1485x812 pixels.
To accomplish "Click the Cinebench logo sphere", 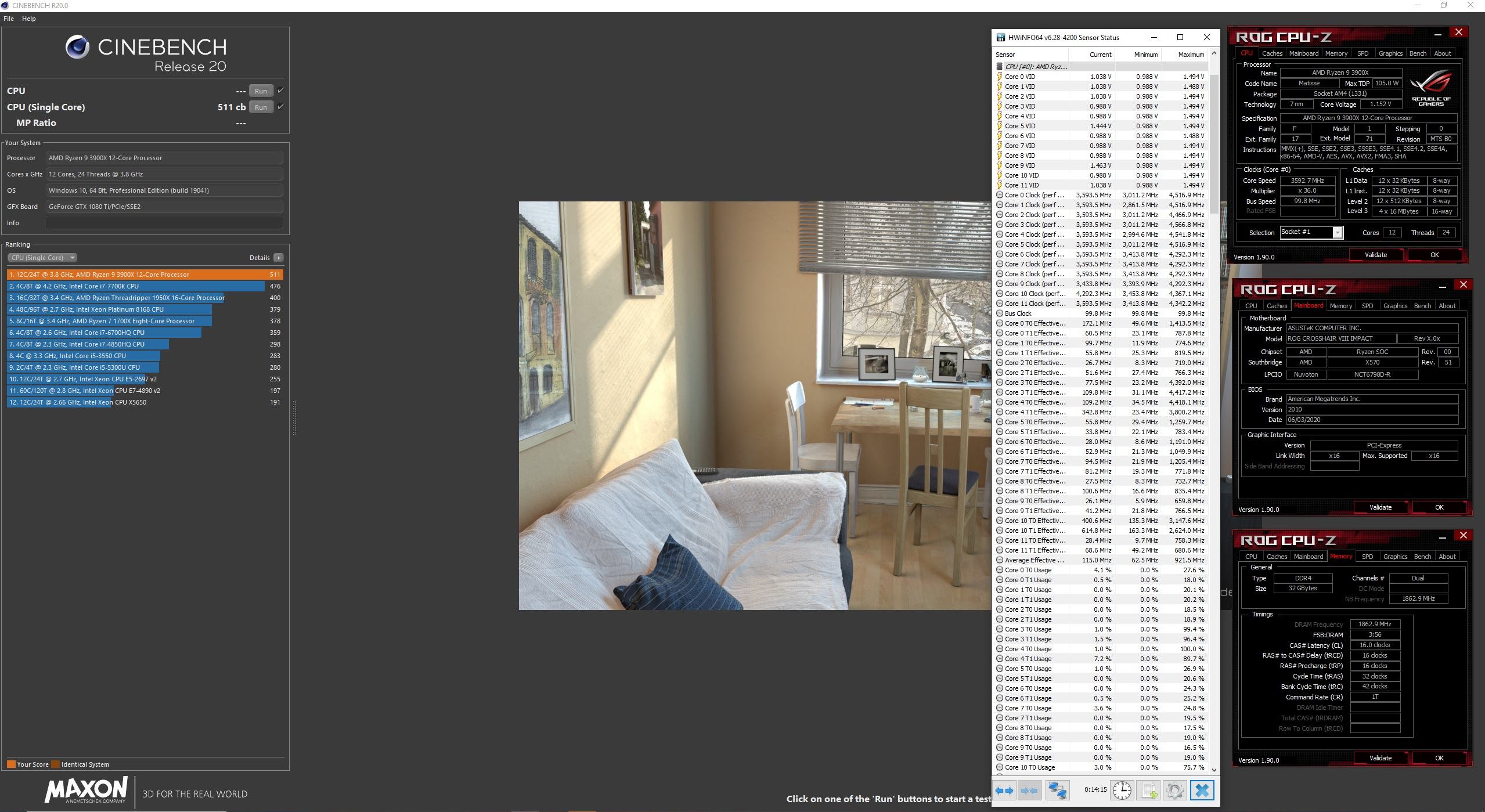I will [x=77, y=47].
